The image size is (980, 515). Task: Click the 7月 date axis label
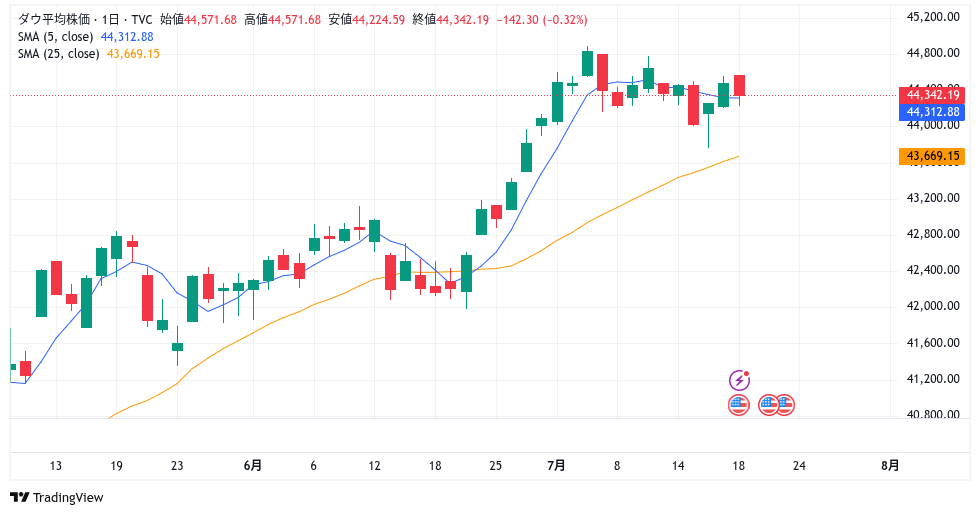556,466
